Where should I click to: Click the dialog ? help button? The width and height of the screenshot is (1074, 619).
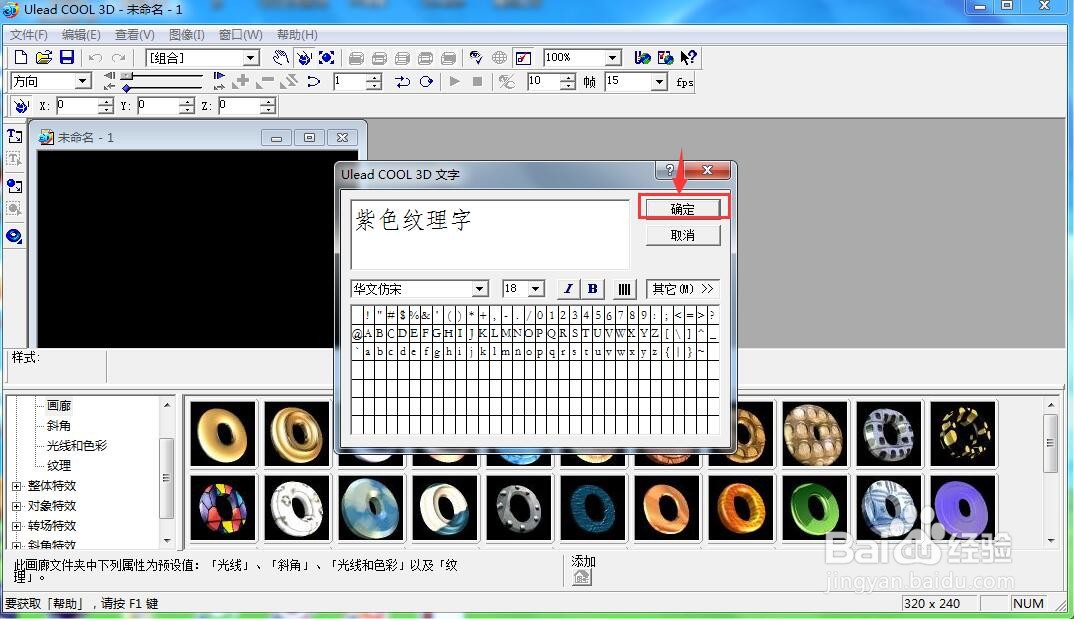(x=669, y=170)
